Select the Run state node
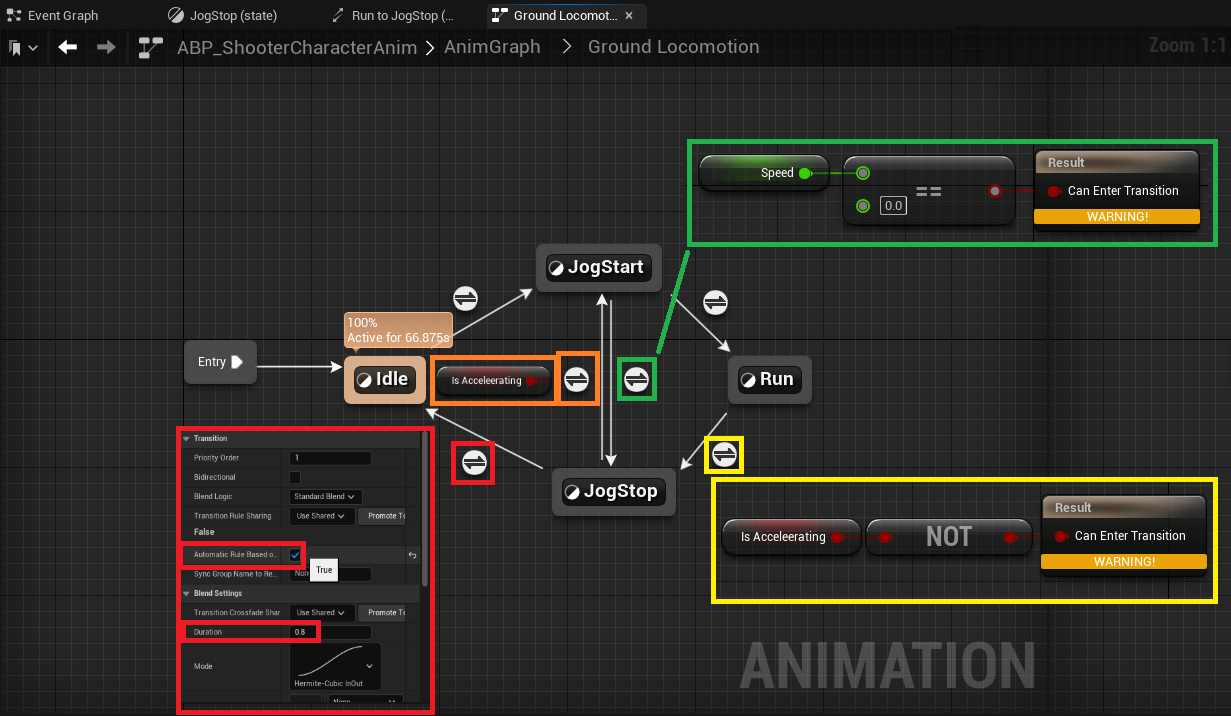This screenshot has height=716, width=1231. click(768, 379)
